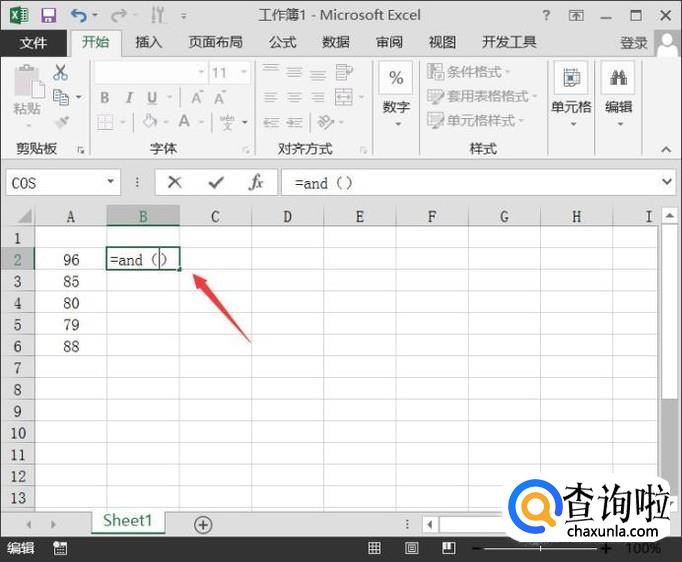
Task: Open the 文件 File tab
Action: (33, 43)
